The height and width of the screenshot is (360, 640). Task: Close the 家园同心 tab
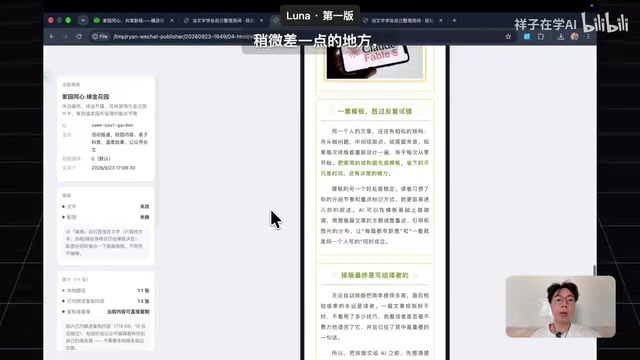(x=172, y=20)
